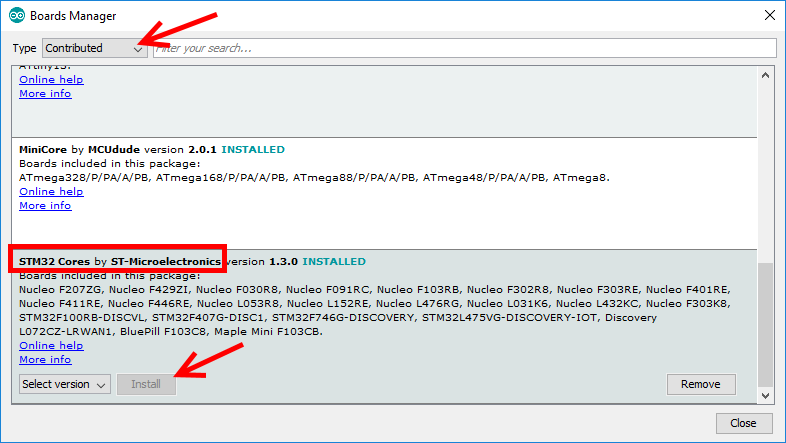The height and width of the screenshot is (443, 786).
Task: Click the vertical scrollbar thumb
Action: [765, 325]
